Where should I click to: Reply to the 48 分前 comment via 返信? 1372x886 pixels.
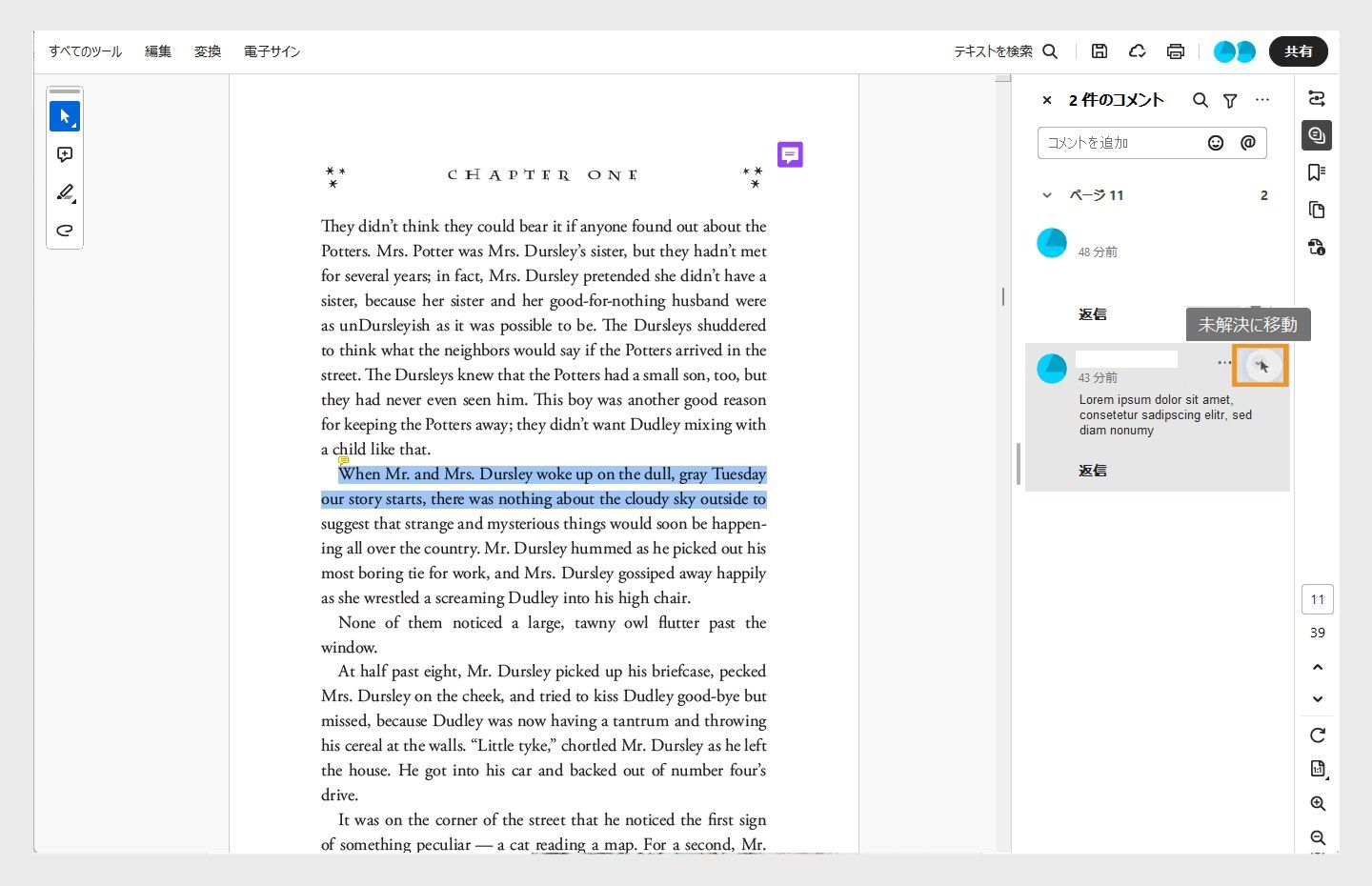tap(1093, 314)
